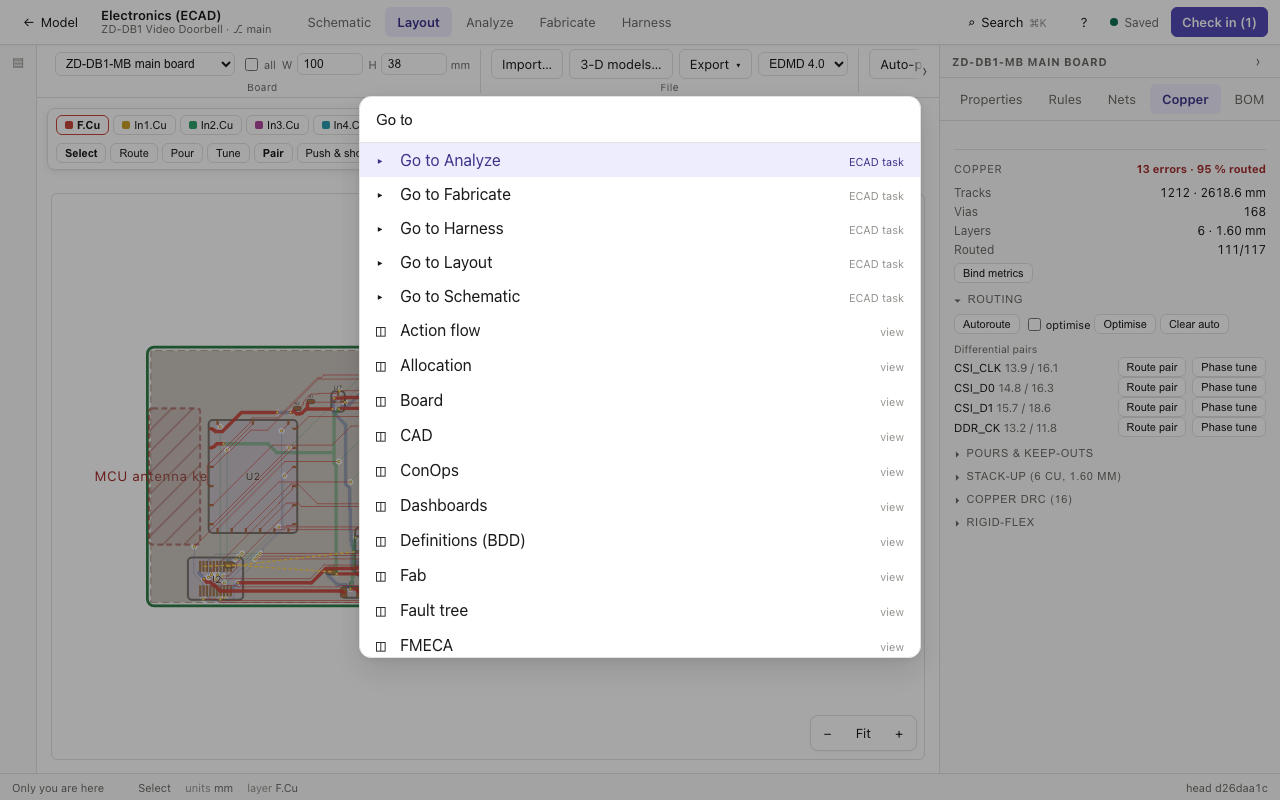Screen dimensions: 1280x800
Task: Toggle the In2.Cu layer chip
Action: tap(211, 125)
